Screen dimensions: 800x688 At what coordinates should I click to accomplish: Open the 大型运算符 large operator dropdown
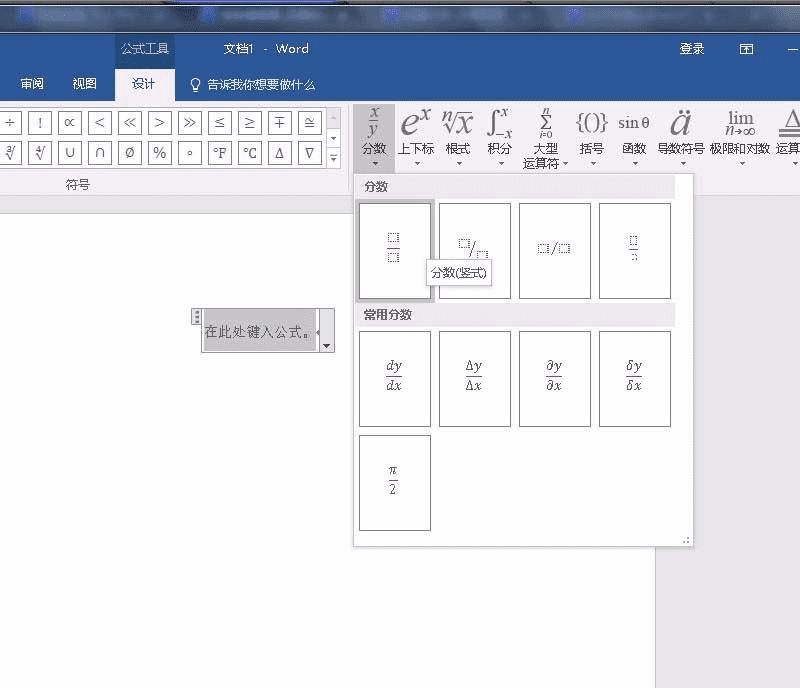(545, 137)
